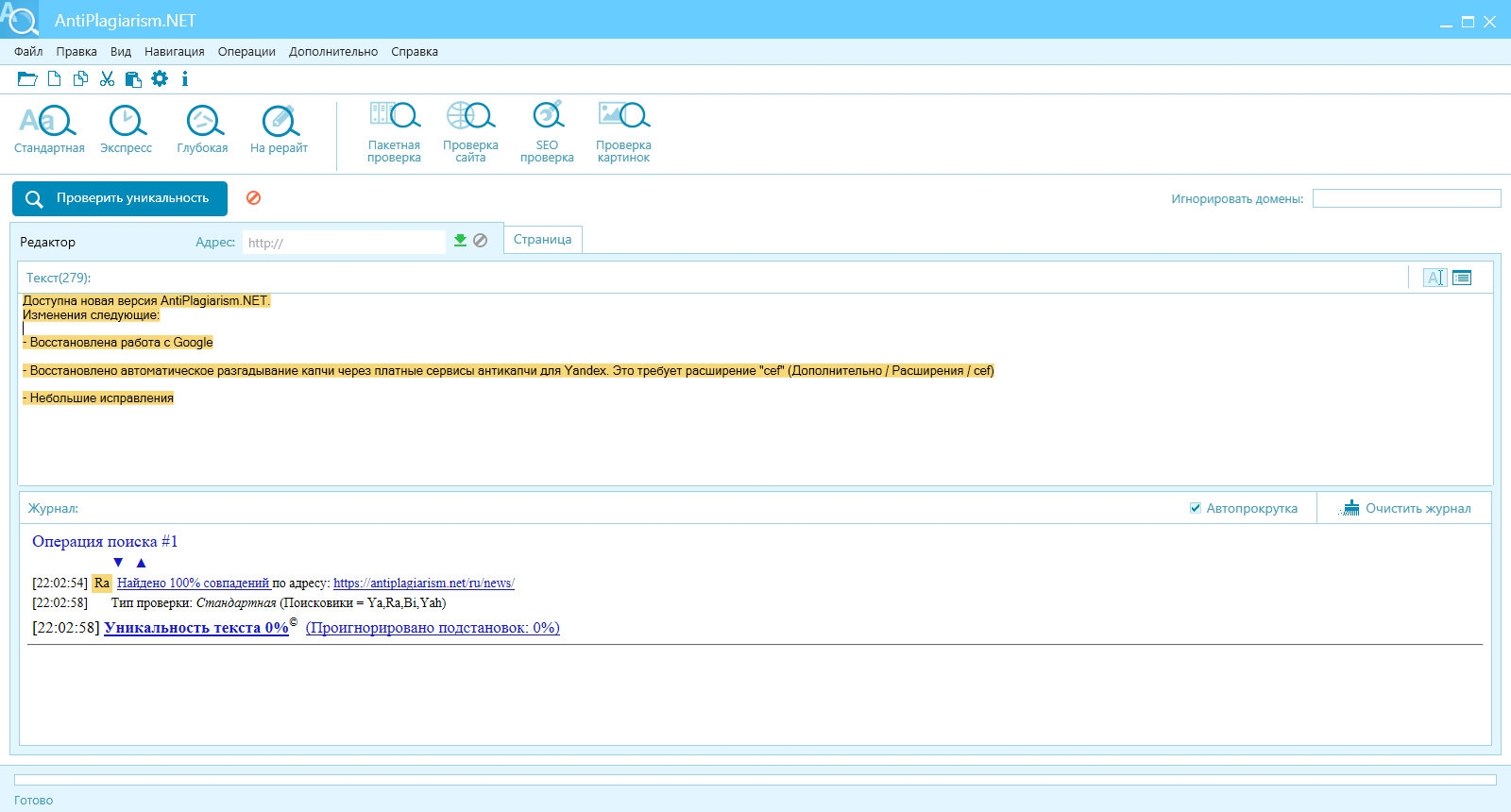Click the Проверить уникальность button
This screenshot has height=812, width=1511.
(x=120, y=198)
